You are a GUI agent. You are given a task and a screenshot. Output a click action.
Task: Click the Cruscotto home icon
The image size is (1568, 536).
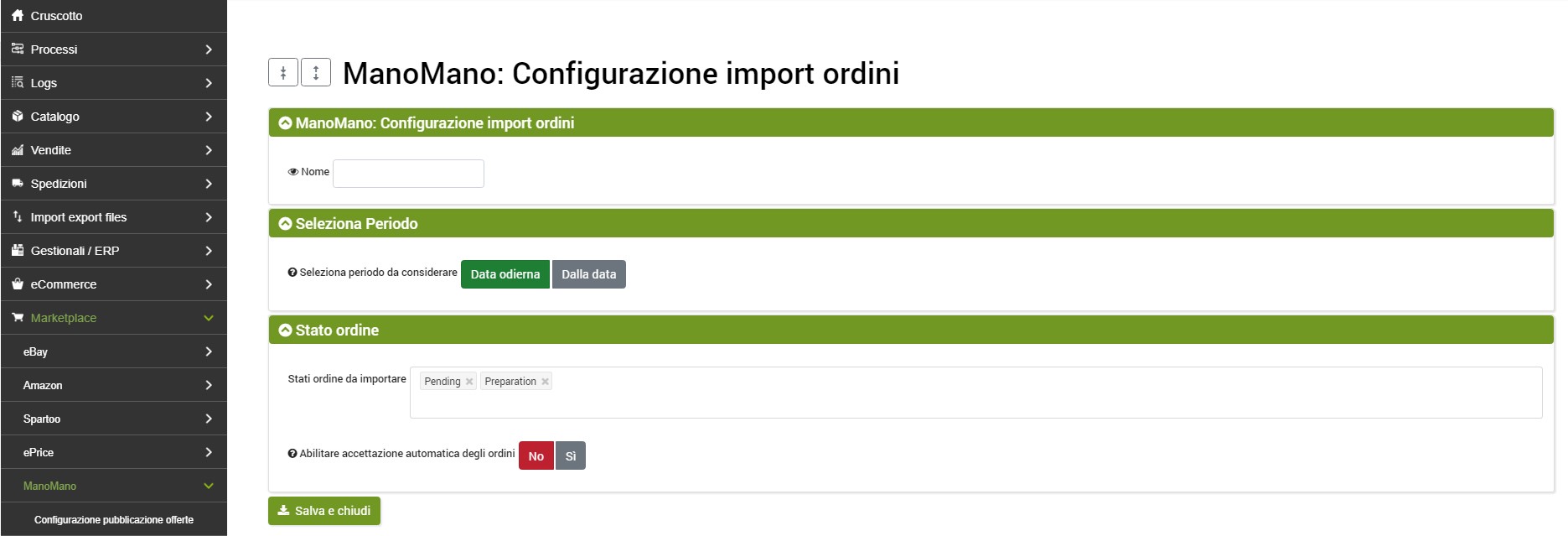pyautogui.click(x=18, y=15)
